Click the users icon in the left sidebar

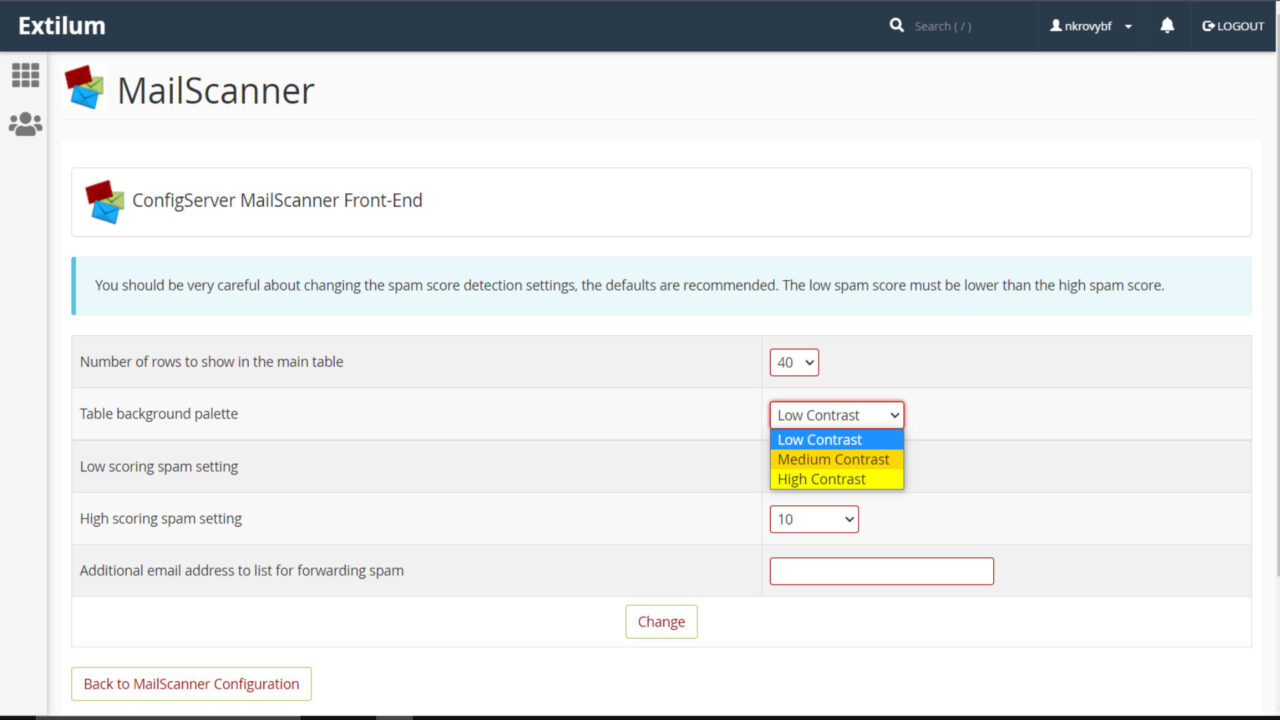pyautogui.click(x=25, y=123)
